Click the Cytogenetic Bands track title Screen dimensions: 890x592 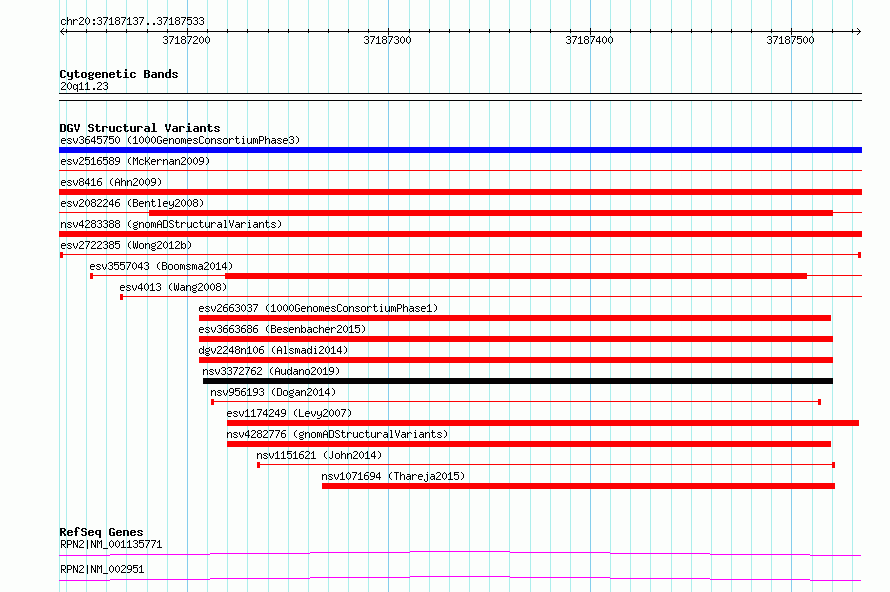pyautogui.click(x=119, y=74)
